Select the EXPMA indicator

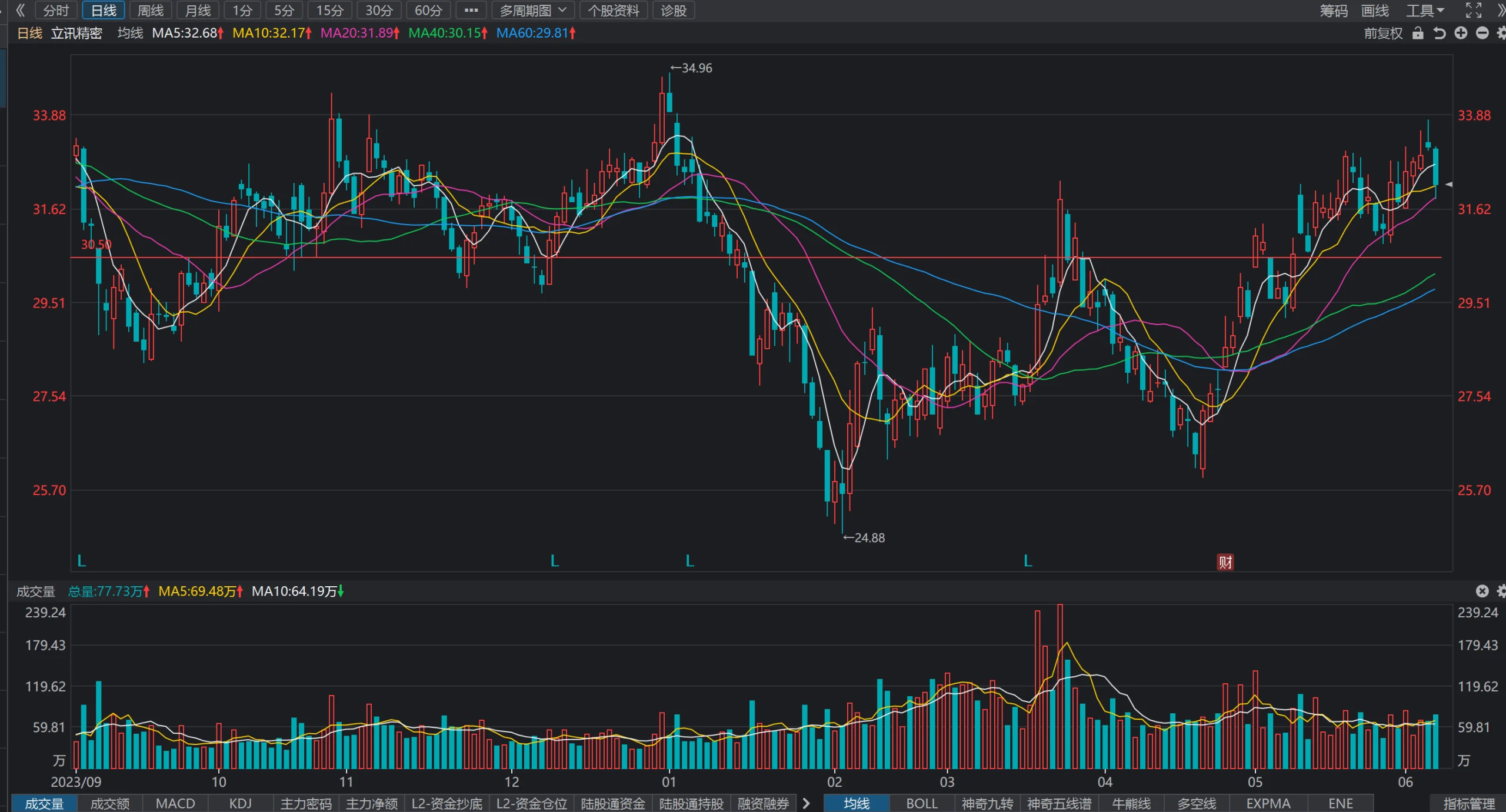click(1268, 803)
